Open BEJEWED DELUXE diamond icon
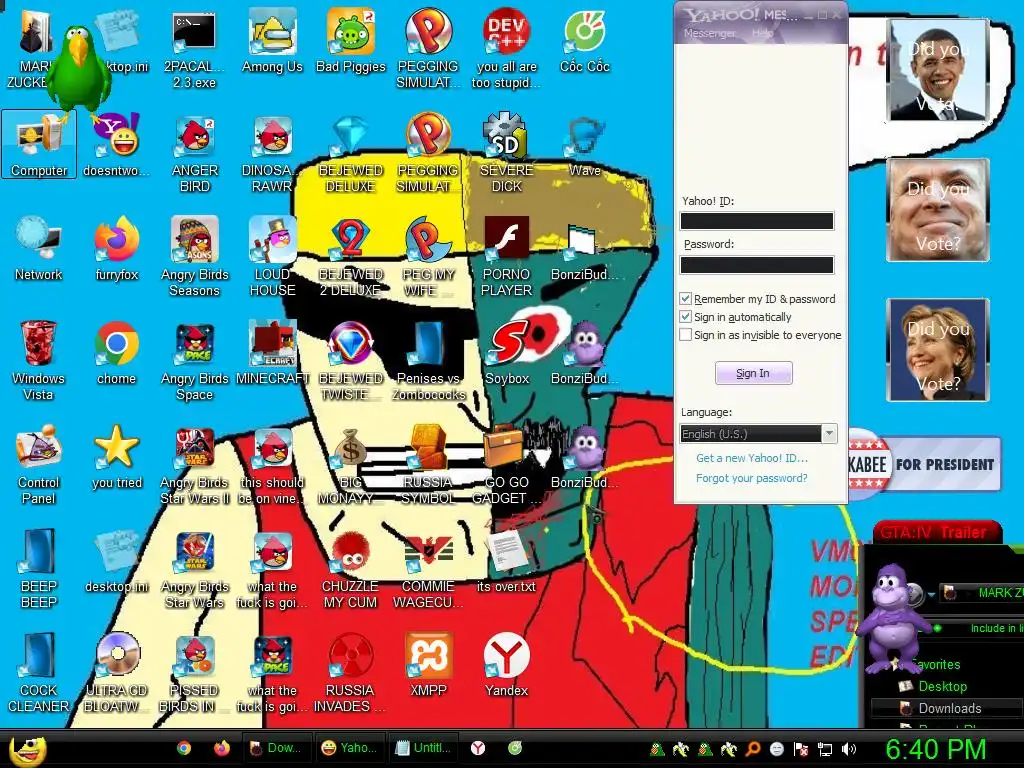This screenshot has width=1024, height=768. point(351,154)
